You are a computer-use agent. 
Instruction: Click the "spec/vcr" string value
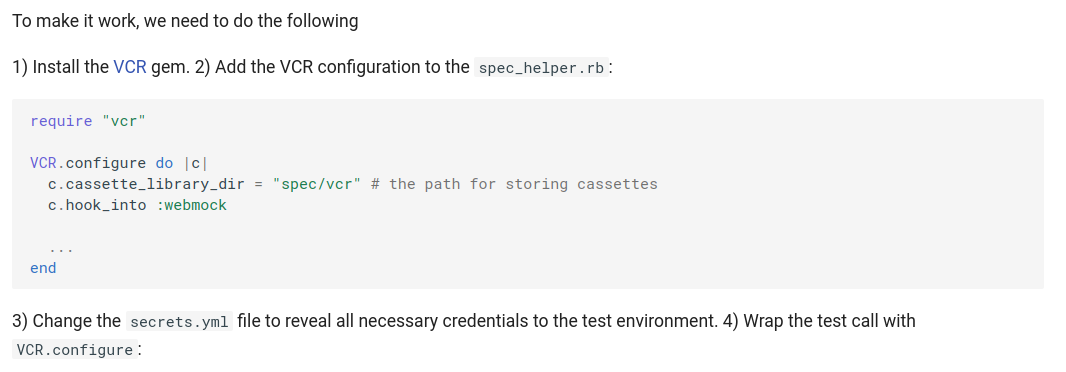point(317,184)
